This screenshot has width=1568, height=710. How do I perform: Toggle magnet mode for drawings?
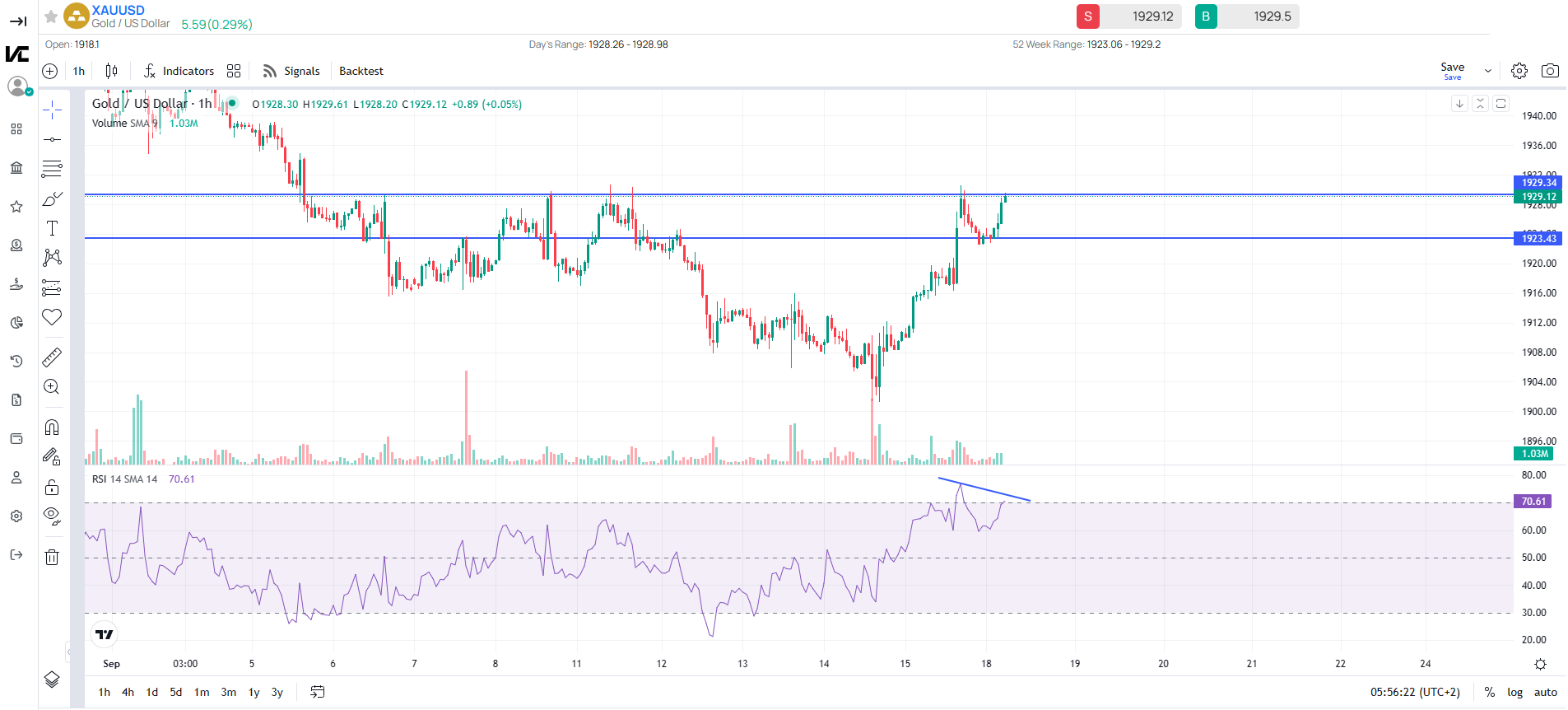(x=52, y=427)
